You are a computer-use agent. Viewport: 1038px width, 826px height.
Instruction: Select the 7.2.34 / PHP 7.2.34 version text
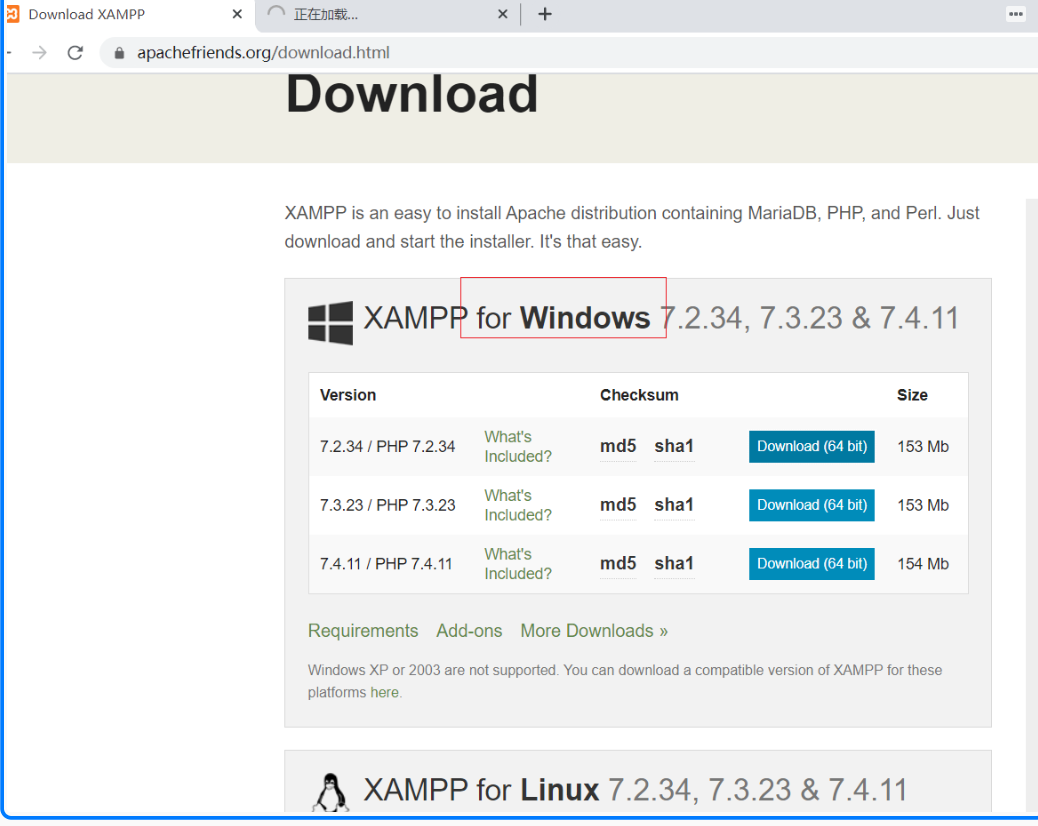click(x=387, y=447)
